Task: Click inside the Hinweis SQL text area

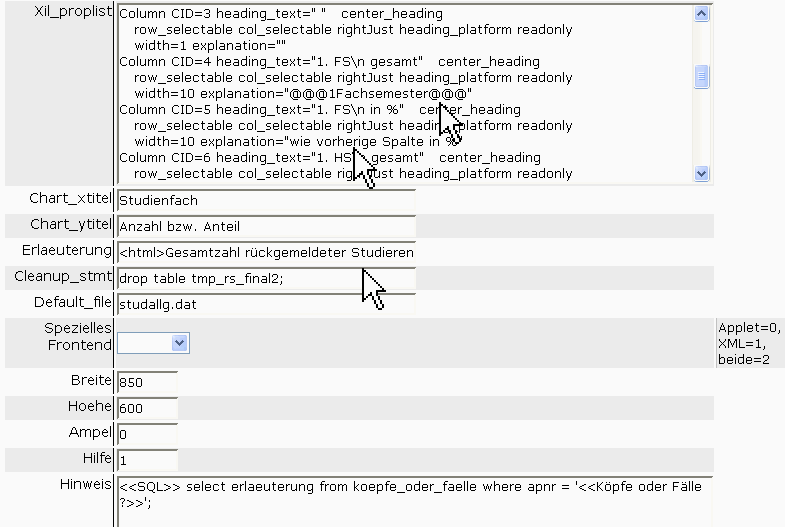Action: [414, 498]
